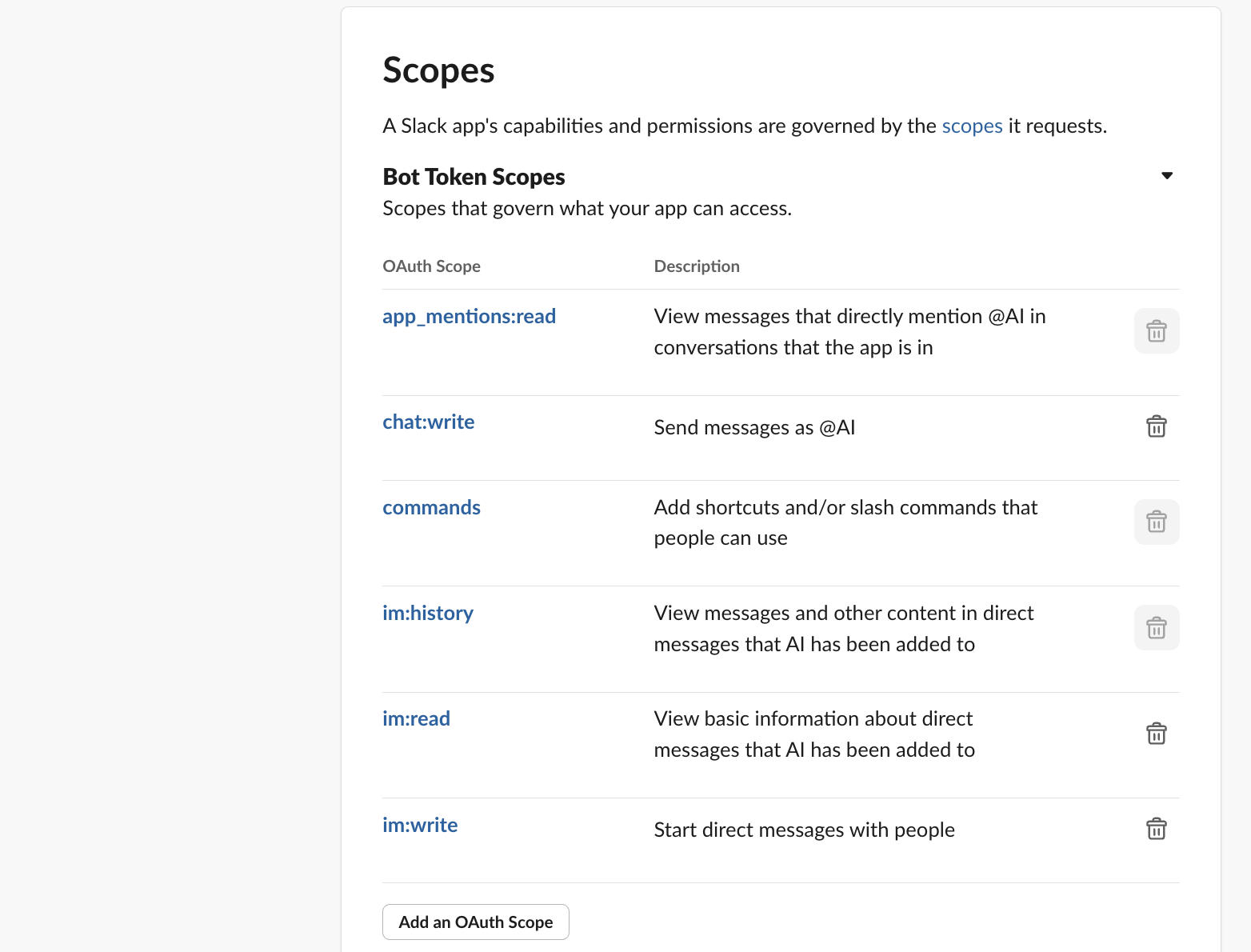Collapse the Bot Token Scopes section
1251x952 pixels.
pyautogui.click(x=1167, y=174)
